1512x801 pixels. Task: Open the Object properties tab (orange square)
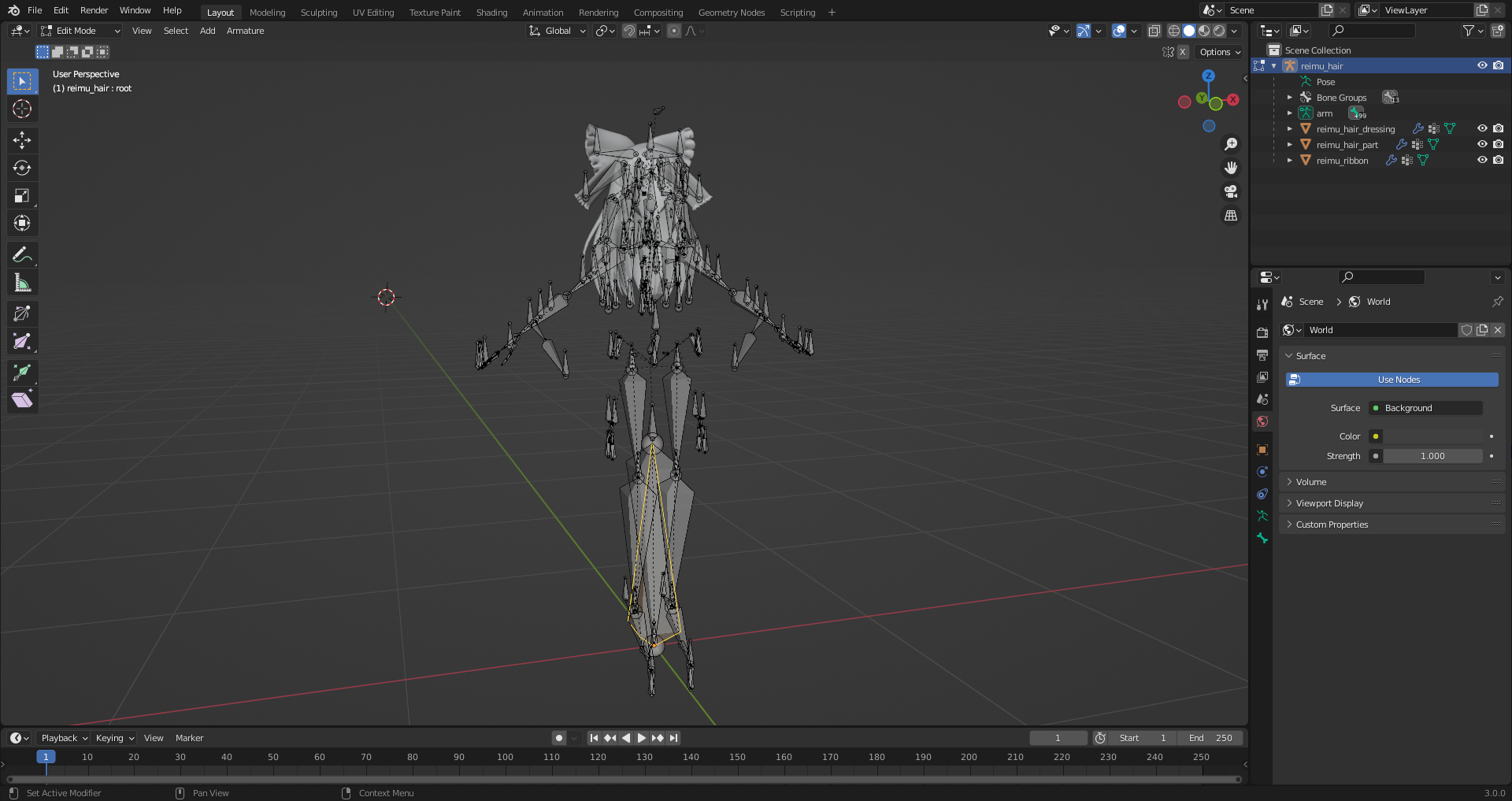coord(1262,450)
